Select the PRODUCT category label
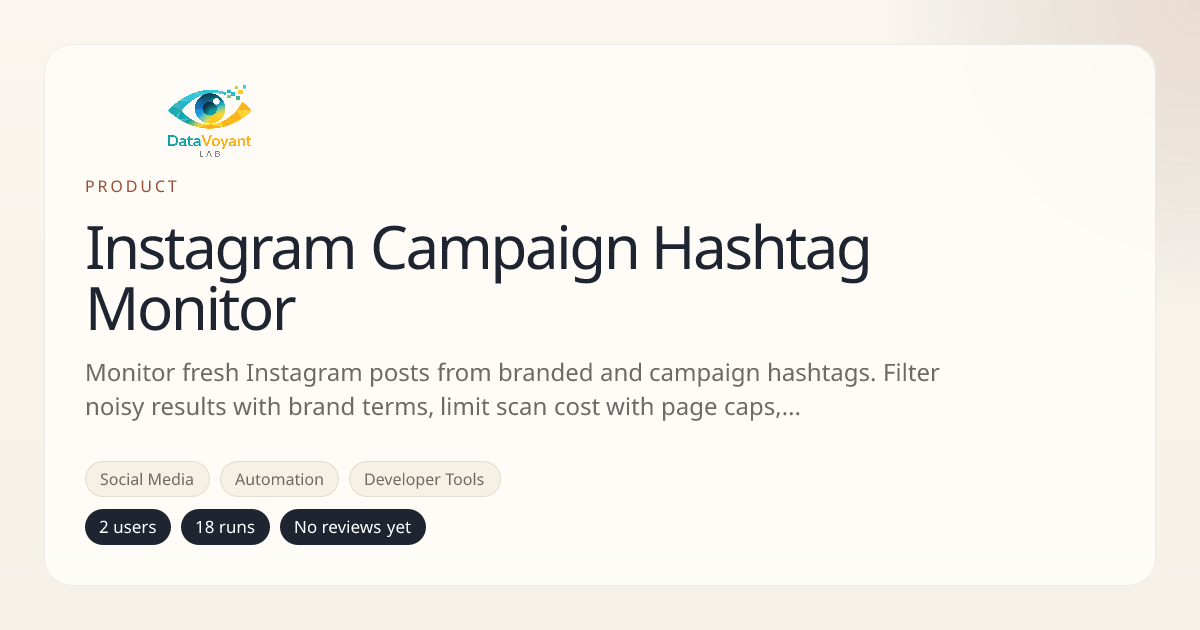Image resolution: width=1200 pixels, height=630 pixels. pyautogui.click(x=132, y=186)
